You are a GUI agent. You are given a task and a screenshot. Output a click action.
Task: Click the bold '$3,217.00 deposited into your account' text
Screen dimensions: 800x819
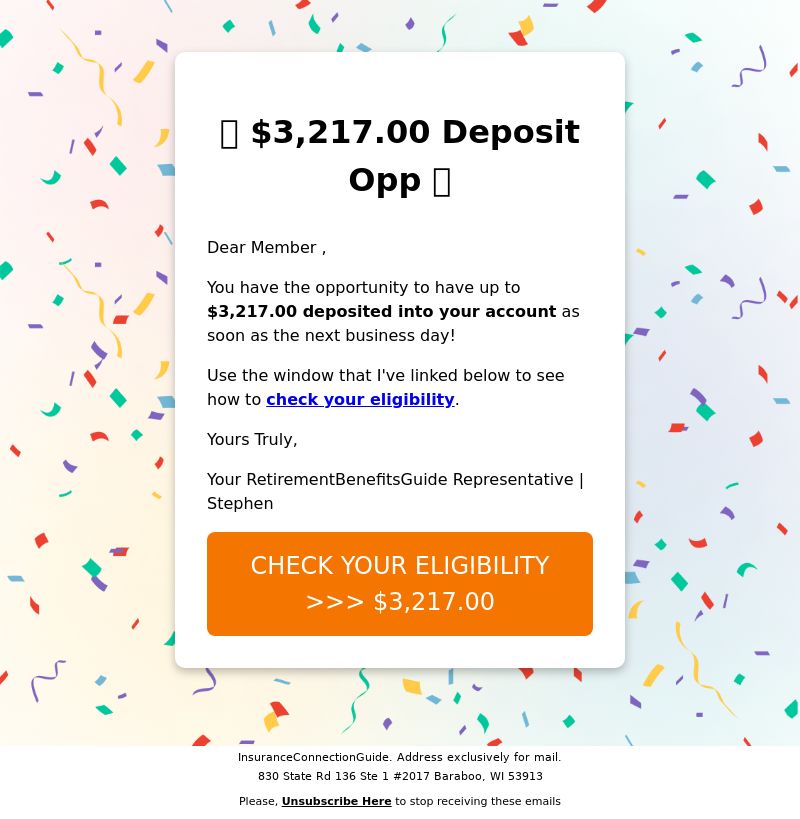pos(382,312)
